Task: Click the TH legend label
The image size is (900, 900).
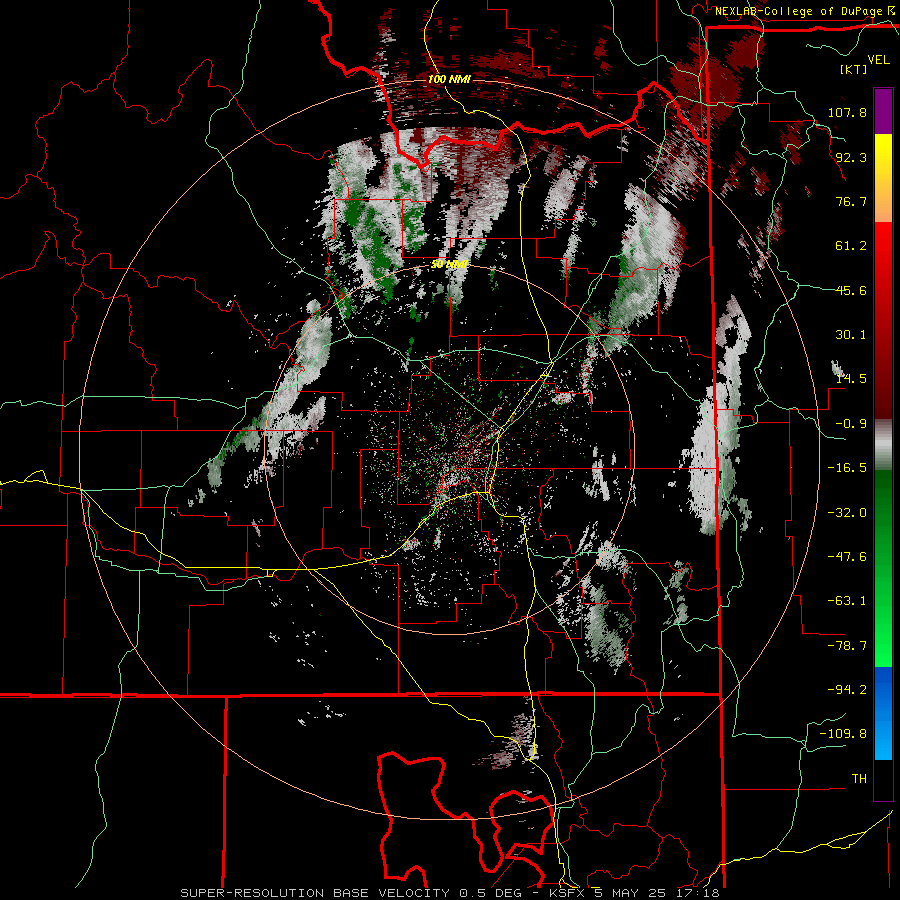Action: [859, 779]
